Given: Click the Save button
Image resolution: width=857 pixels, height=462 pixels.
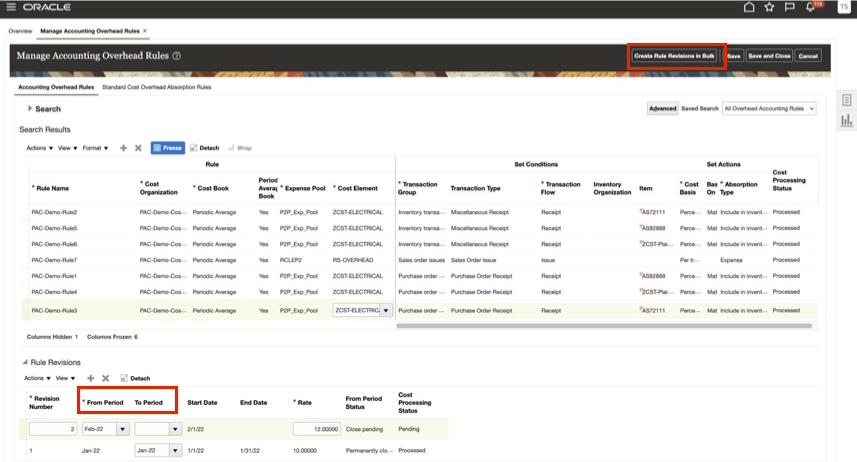Looking at the screenshot, I should [733, 56].
